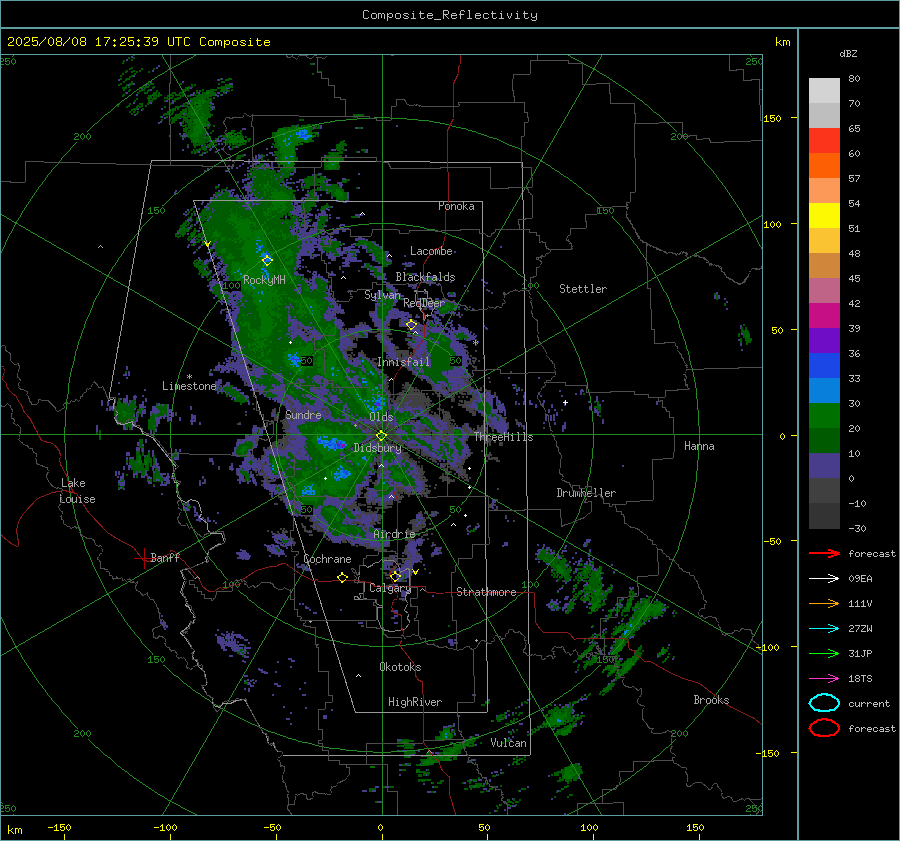Click the yellow swatch between 51 and 54 dBZ
The image size is (900, 841).
(x=824, y=216)
